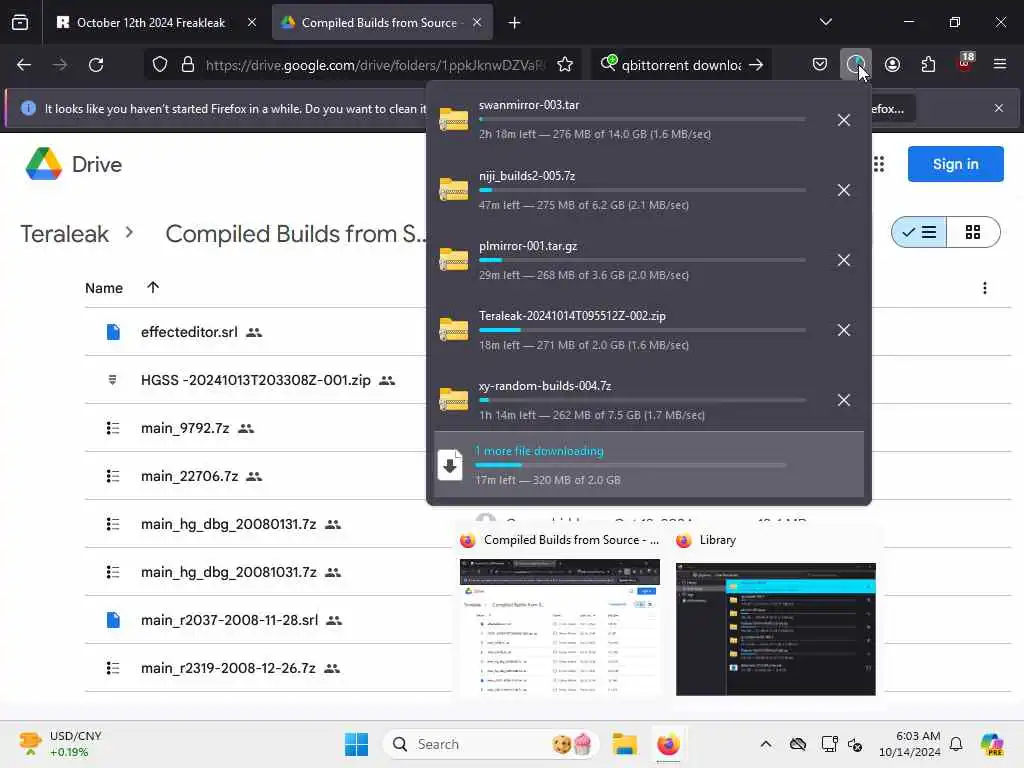Close the October 12th Freakleak tab

click(x=251, y=23)
